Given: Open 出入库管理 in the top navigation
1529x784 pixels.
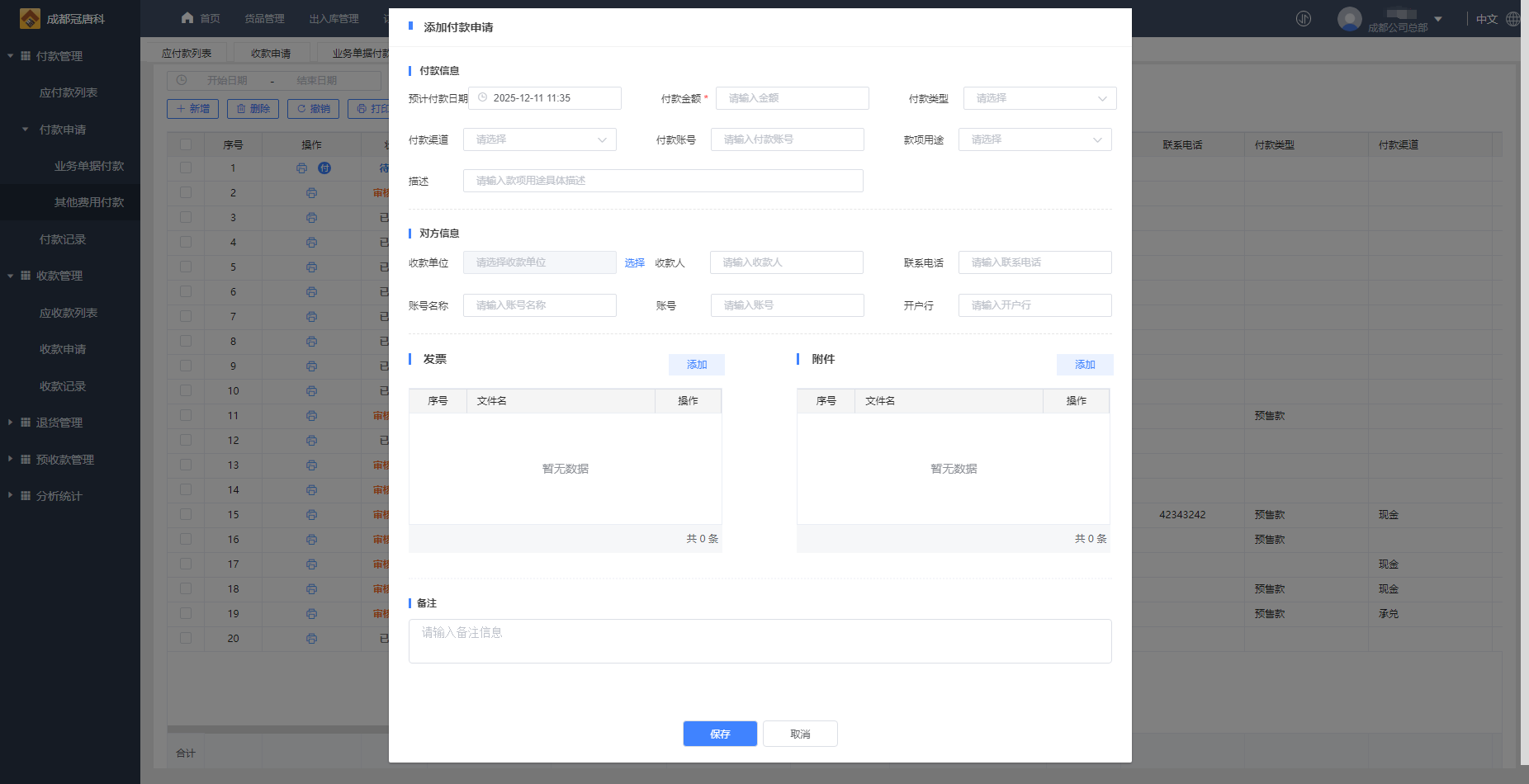Looking at the screenshot, I should click(334, 18).
